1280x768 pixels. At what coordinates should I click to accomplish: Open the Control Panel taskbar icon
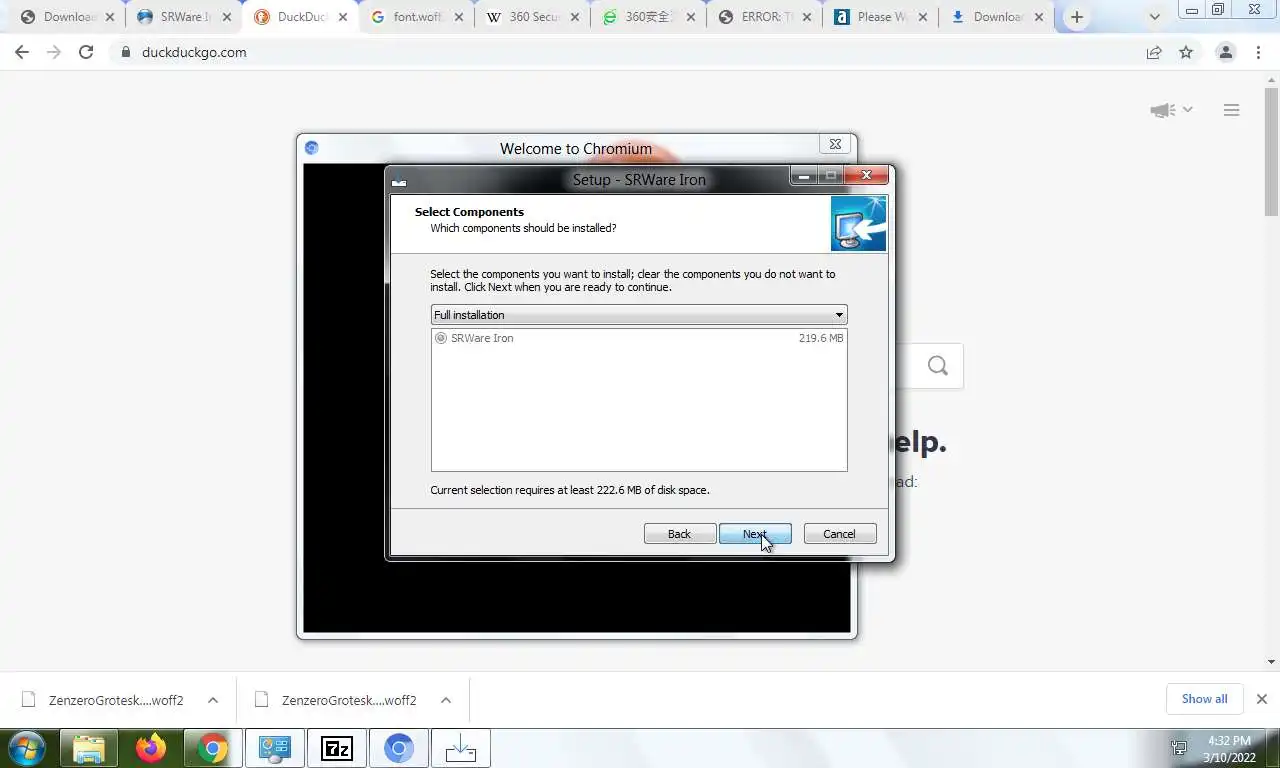coord(275,748)
